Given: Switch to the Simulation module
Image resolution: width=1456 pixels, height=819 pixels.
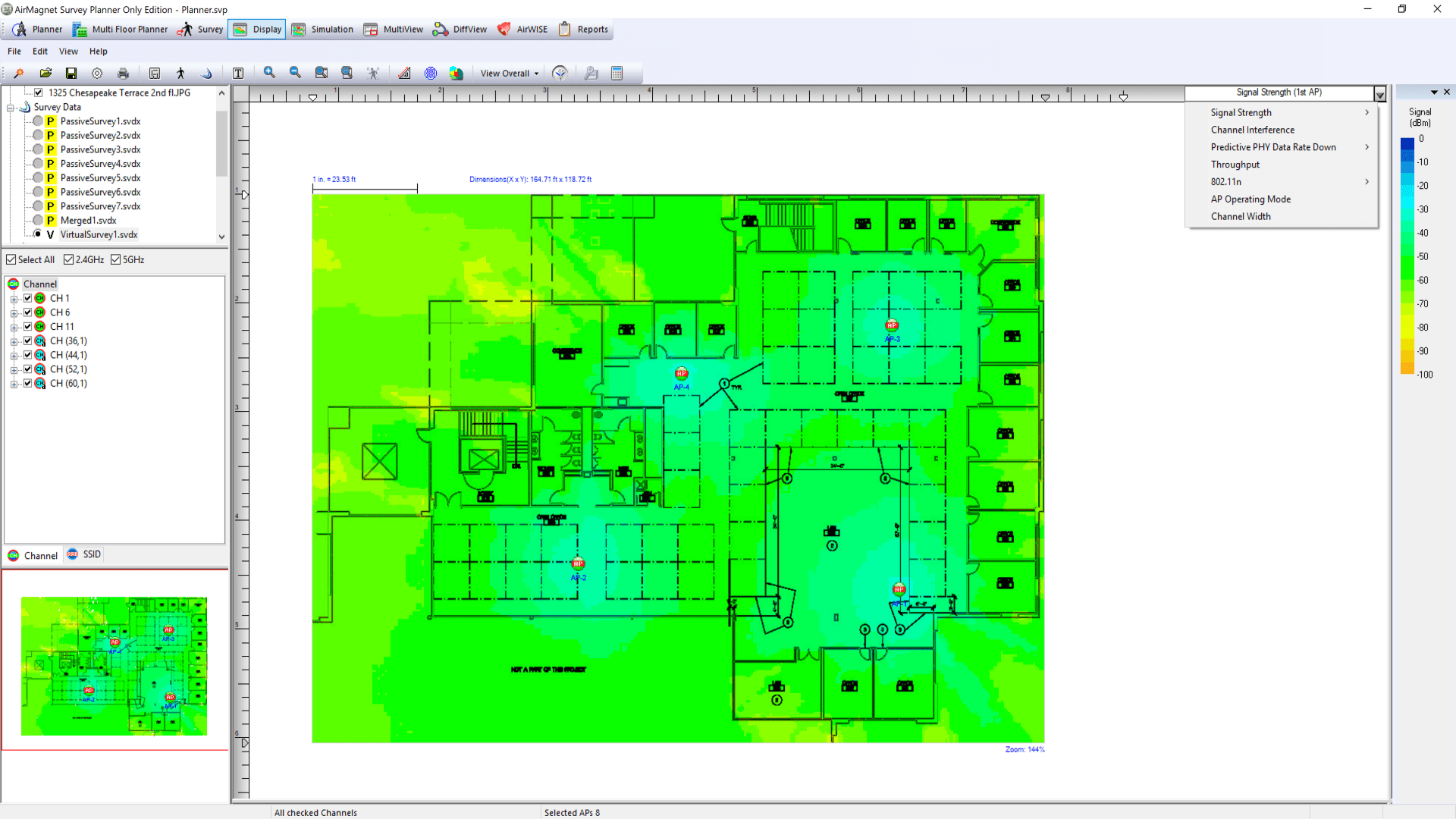Looking at the screenshot, I should 322,29.
